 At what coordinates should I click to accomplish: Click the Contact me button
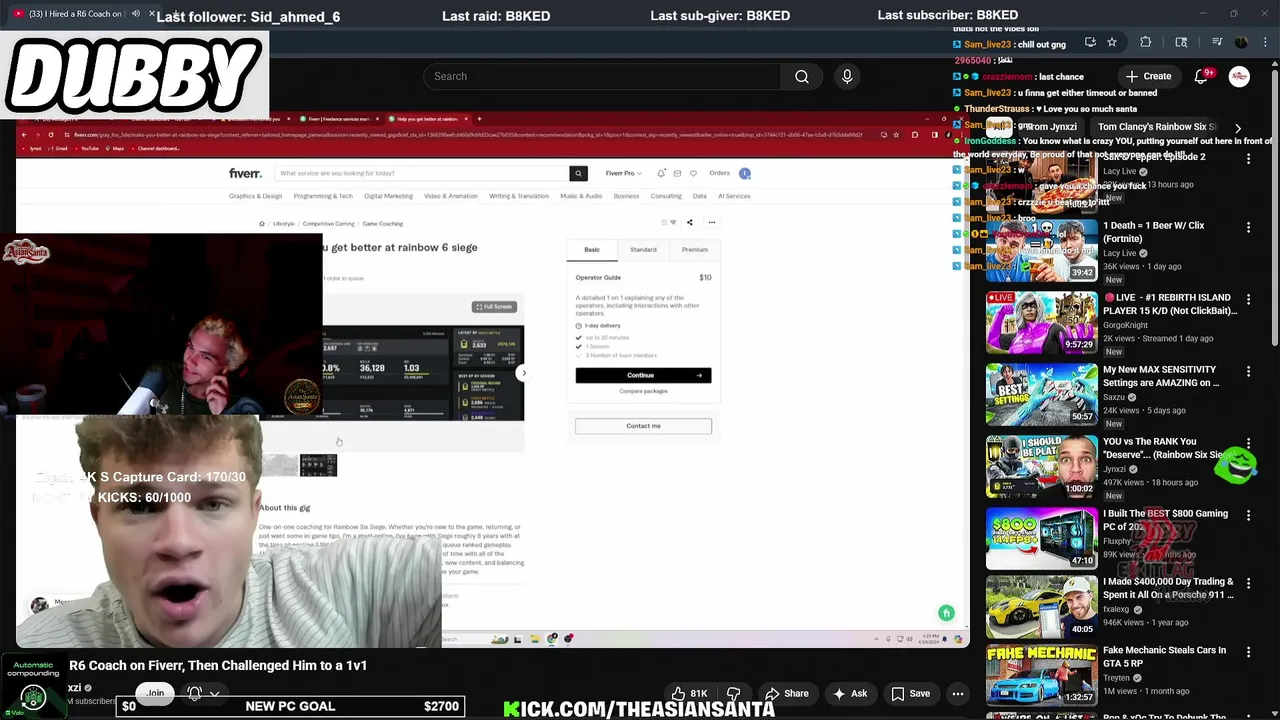tap(643, 426)
